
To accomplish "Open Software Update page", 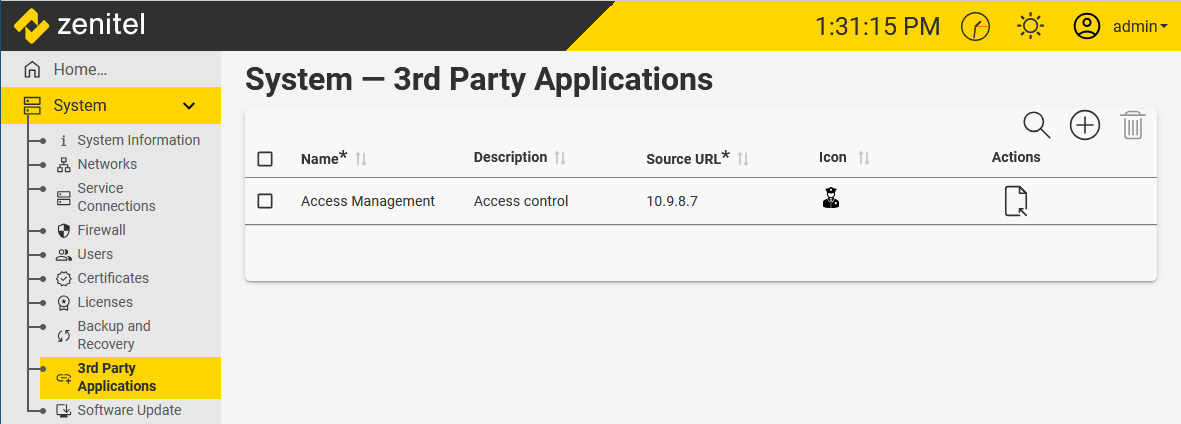I will coord(129,410).
